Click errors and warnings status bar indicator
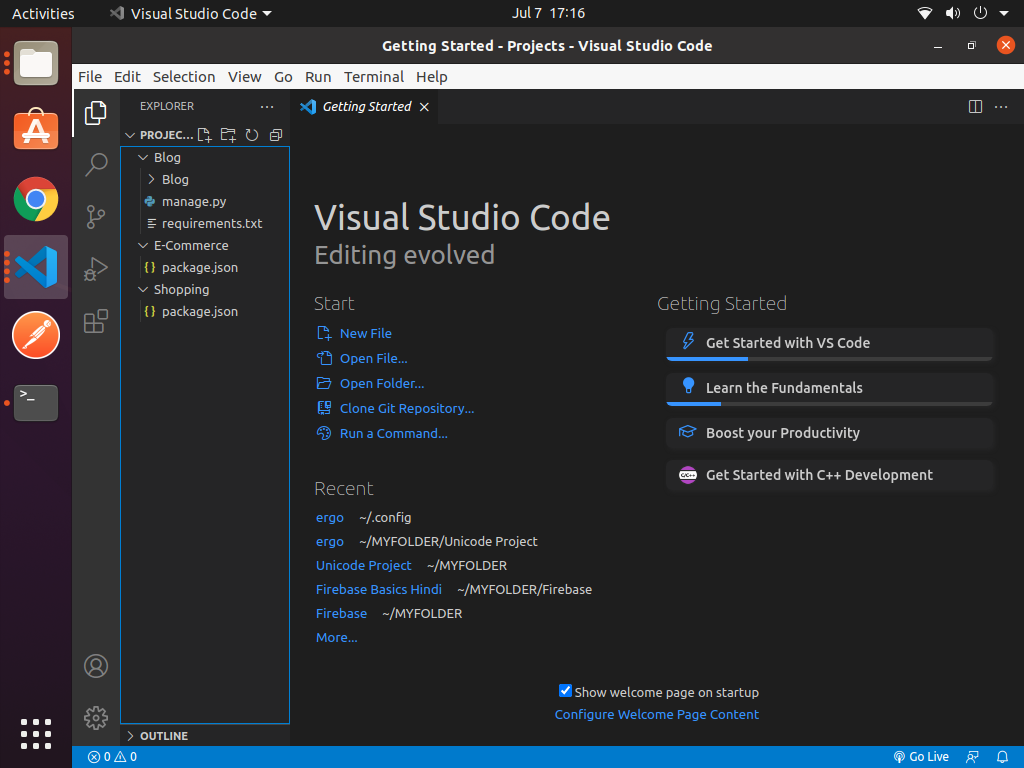The image size is (1024, 768). (x=112, y=757)
